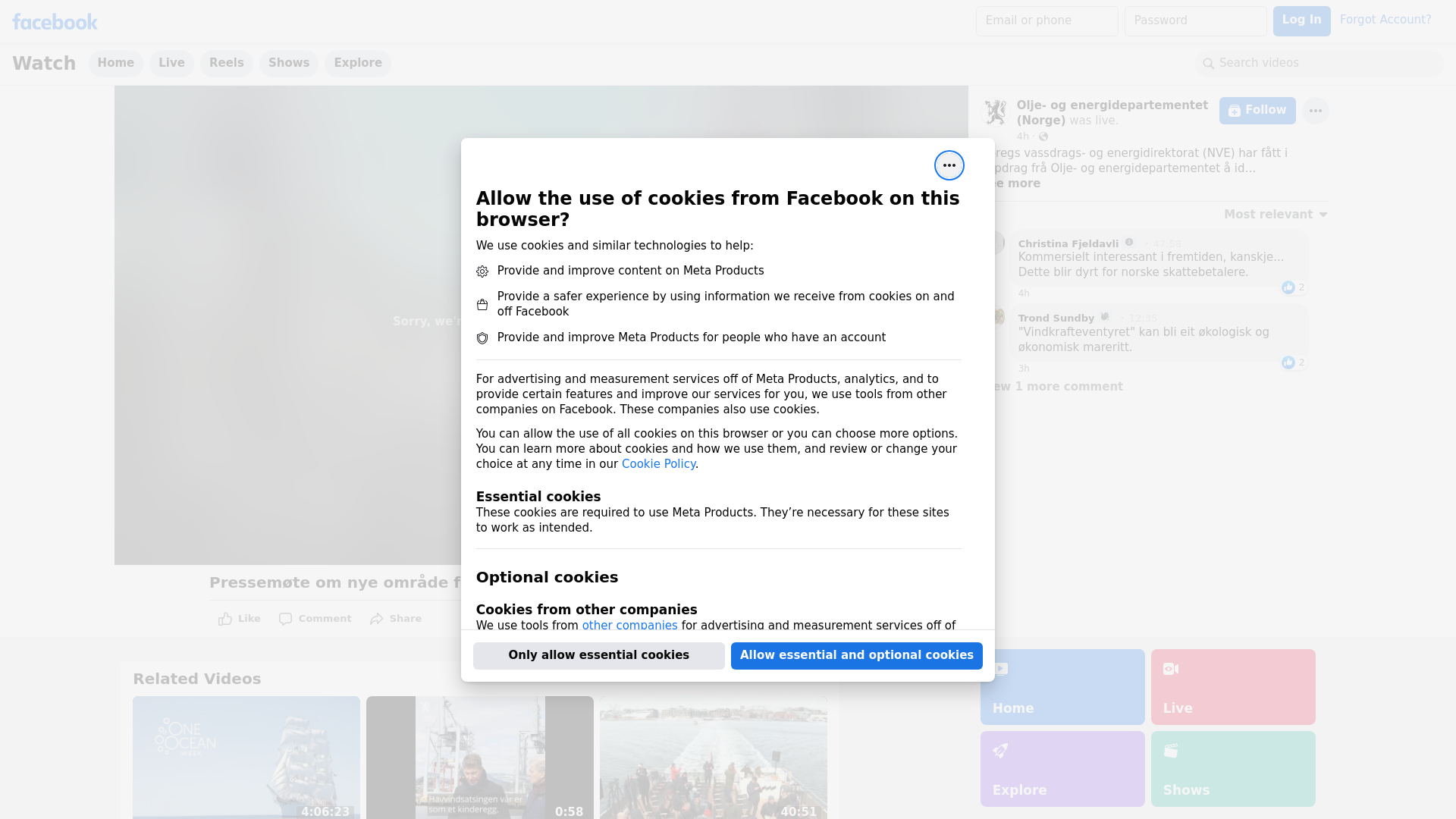1456x819 pixels.
Task: Open the Explore tab in Watch navigation
Action: [358, 64]
